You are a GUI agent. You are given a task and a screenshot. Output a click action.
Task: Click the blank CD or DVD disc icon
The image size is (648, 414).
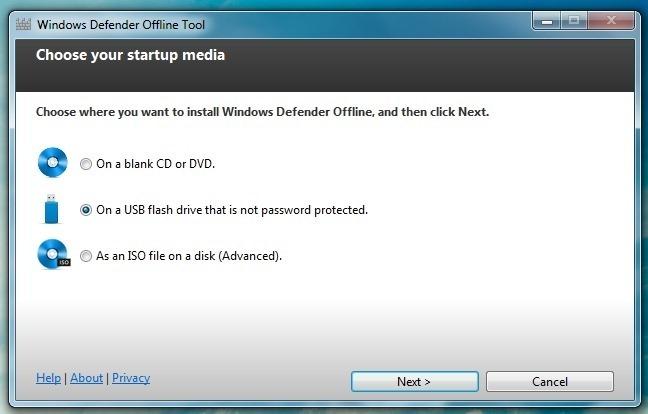(52, 163)
